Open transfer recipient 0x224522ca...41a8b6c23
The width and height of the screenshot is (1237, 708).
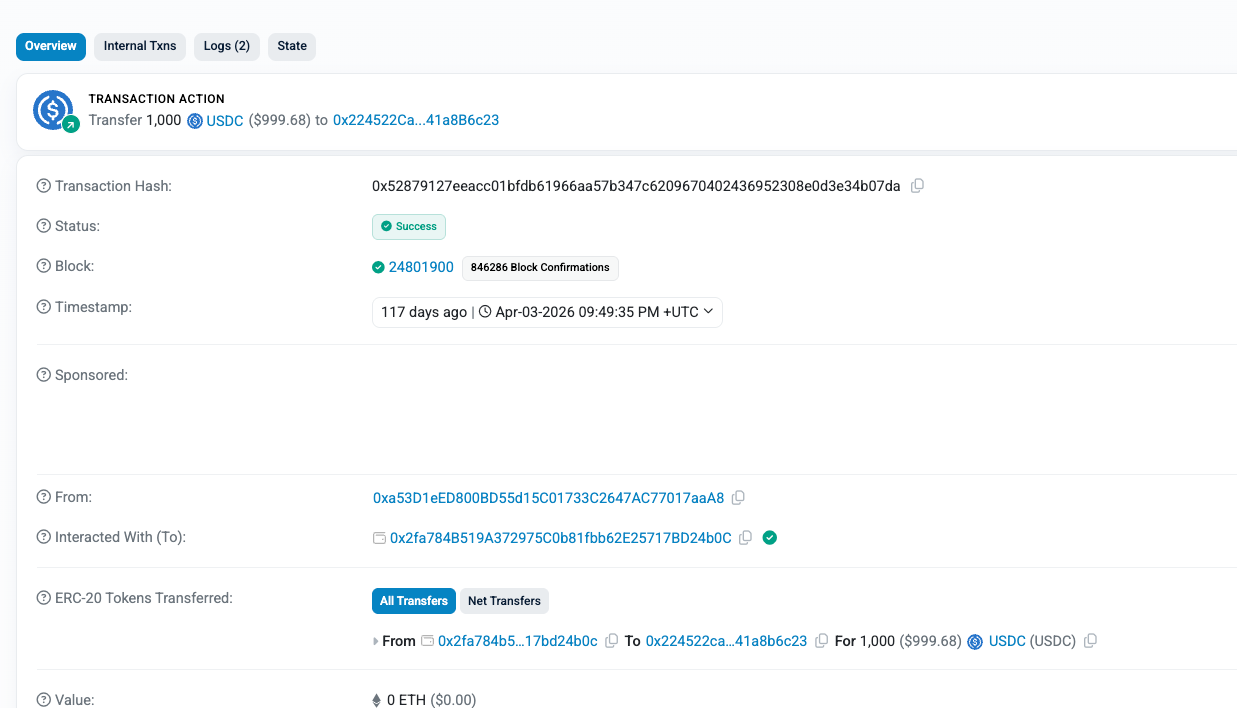(726, 641)
